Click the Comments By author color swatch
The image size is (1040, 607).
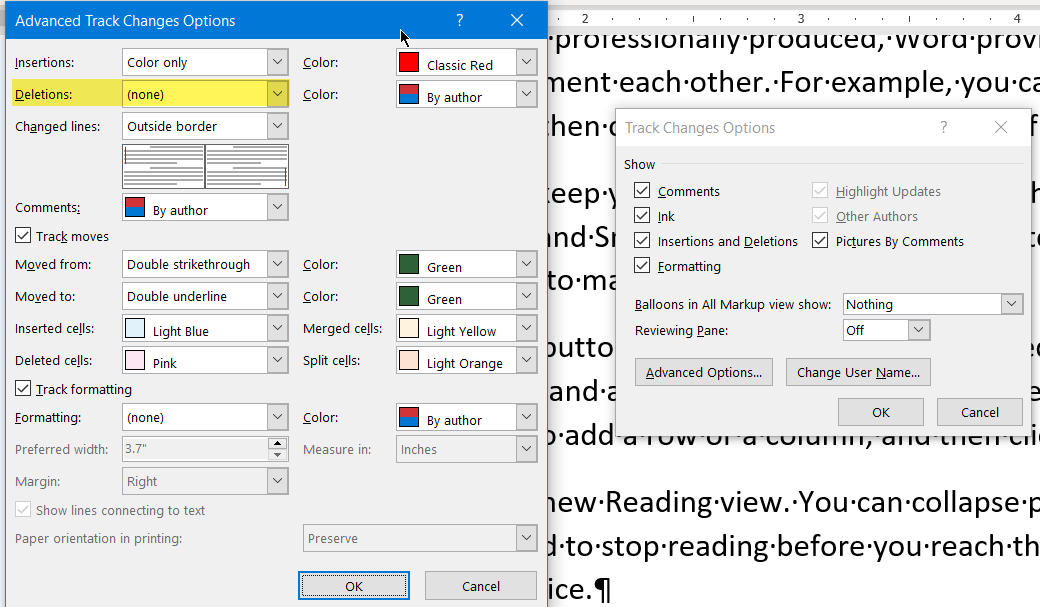(x=135, y=208)
